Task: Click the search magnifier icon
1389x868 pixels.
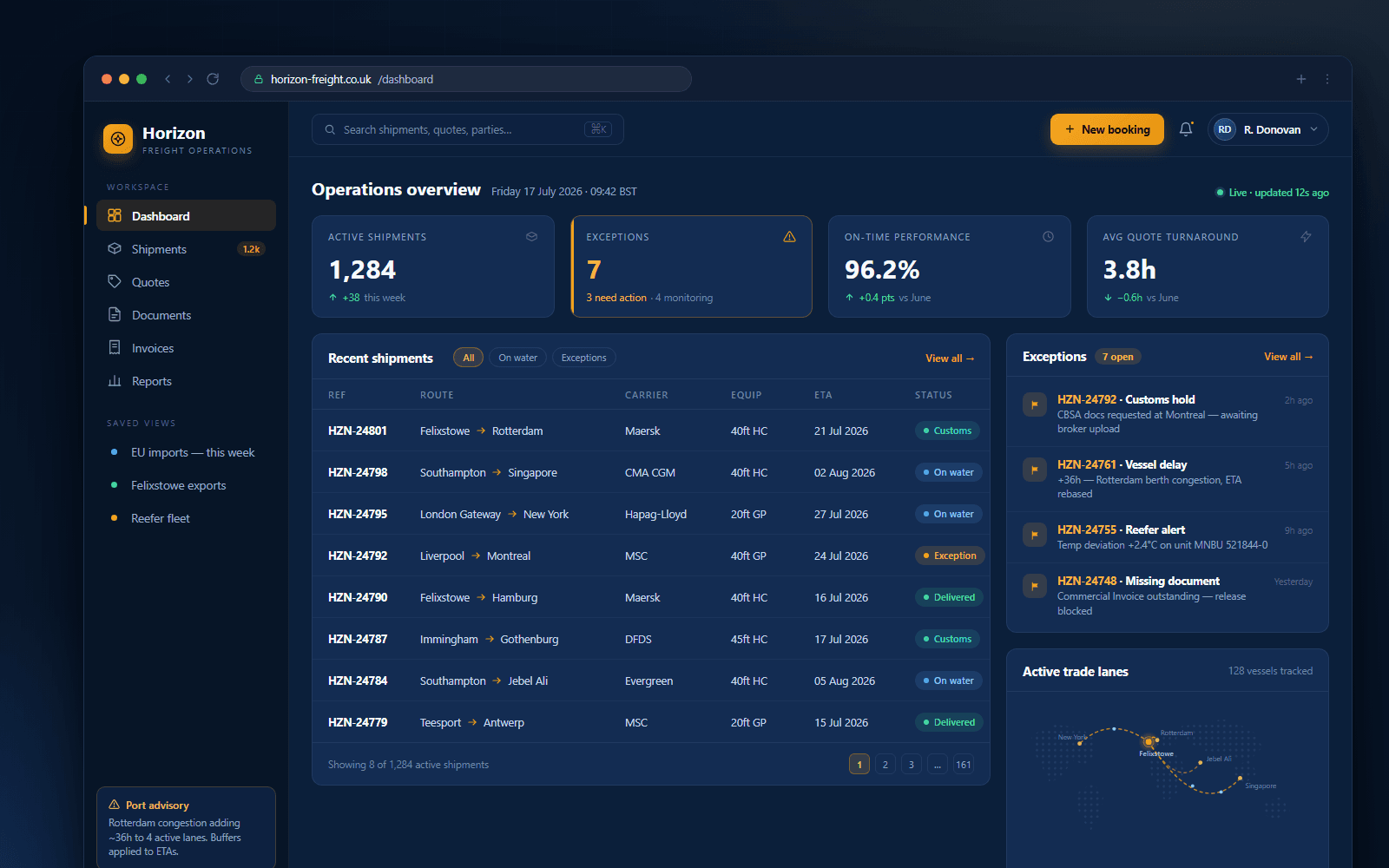Action: [330, 129]
